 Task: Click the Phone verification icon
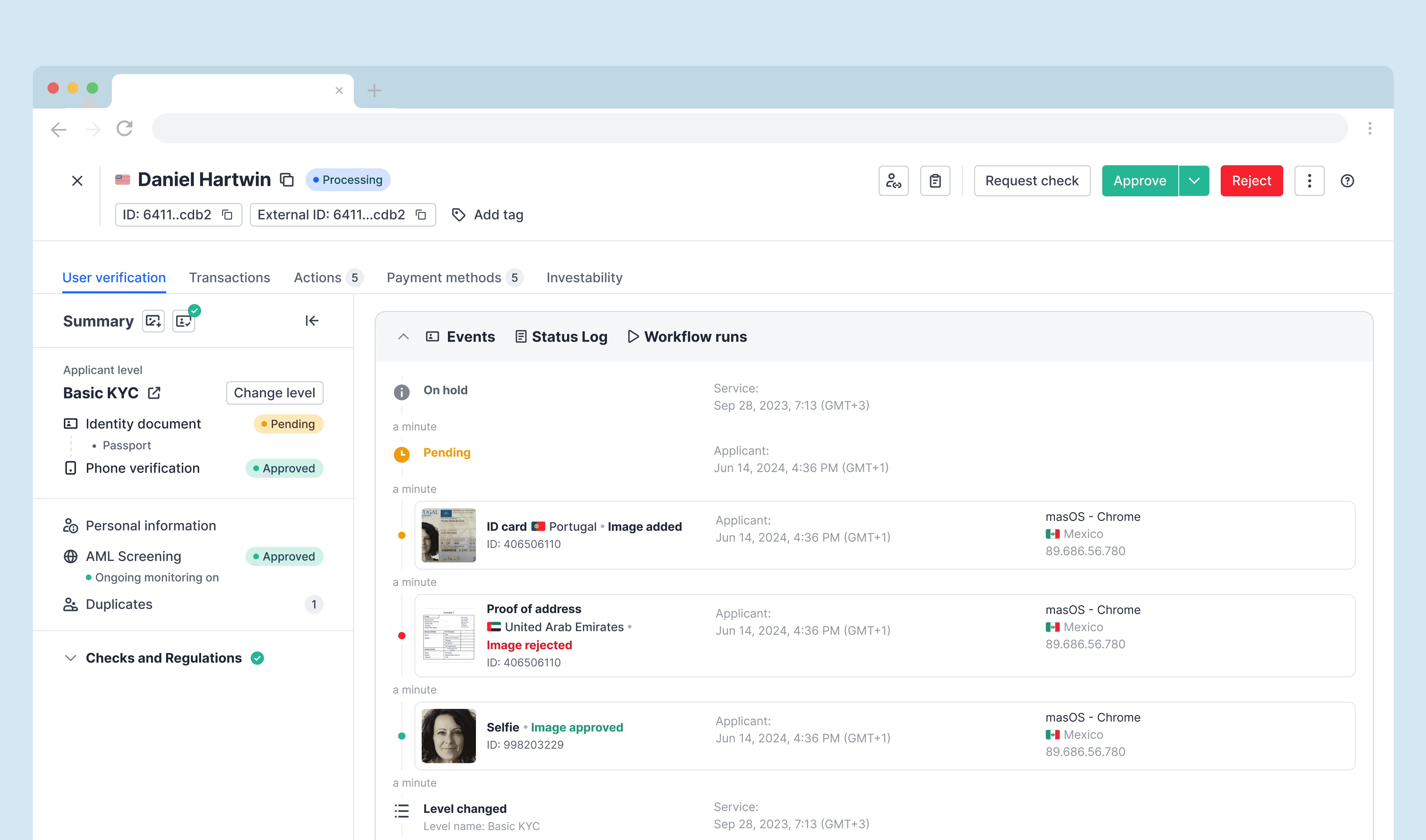click(x=71, y=467)
